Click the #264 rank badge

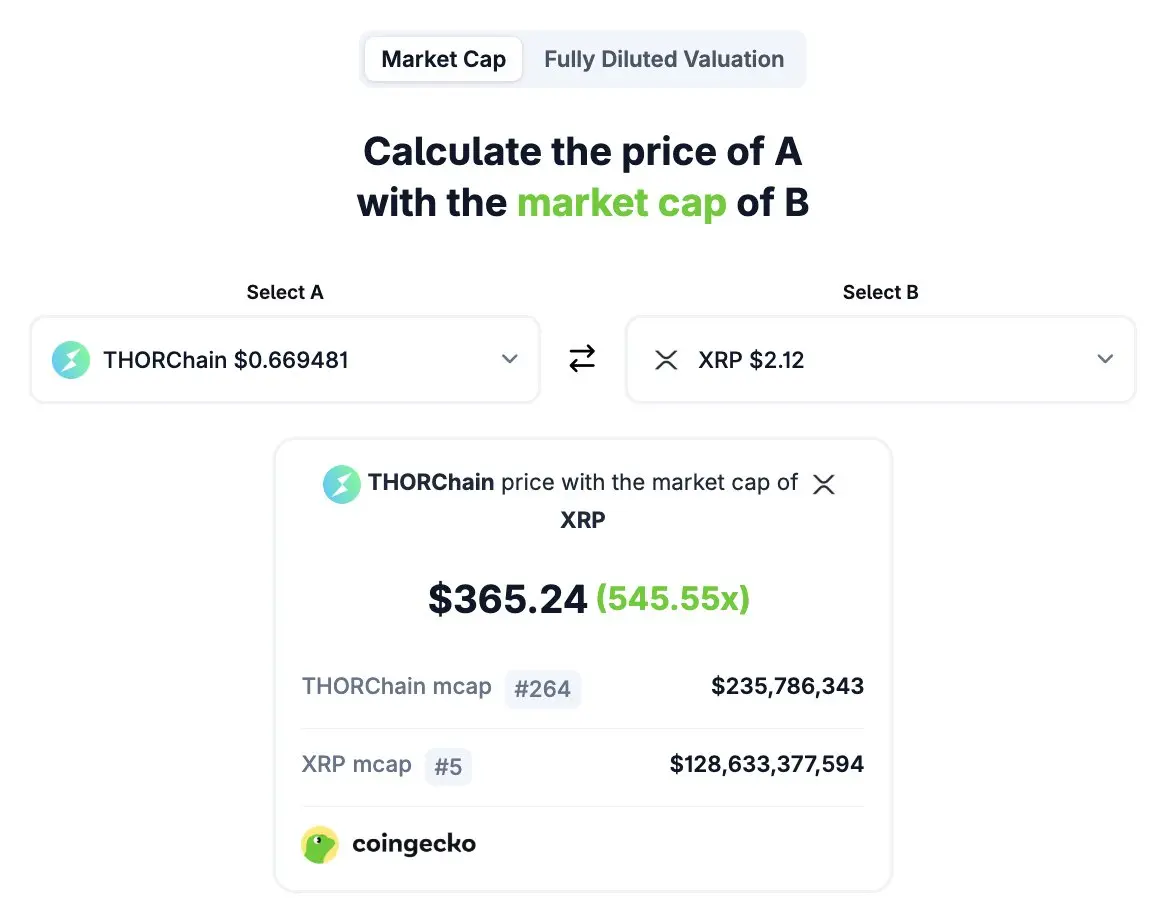(x=542, y=688)
